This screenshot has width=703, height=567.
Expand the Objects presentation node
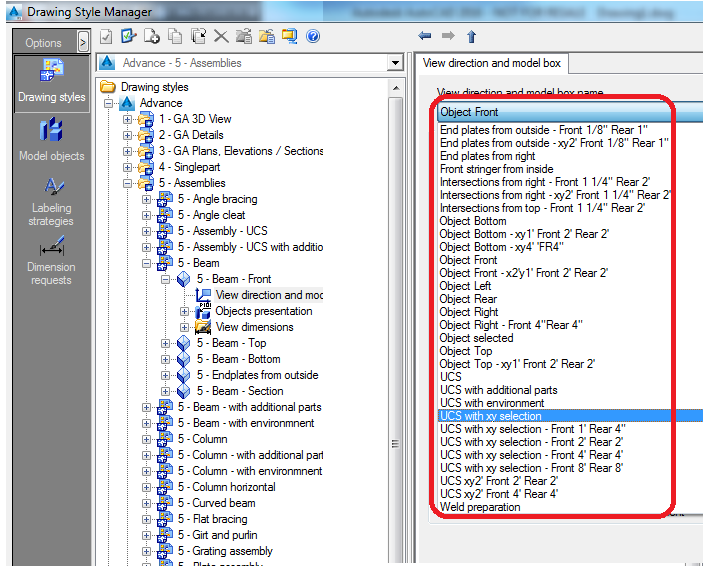tap(184, 312)
